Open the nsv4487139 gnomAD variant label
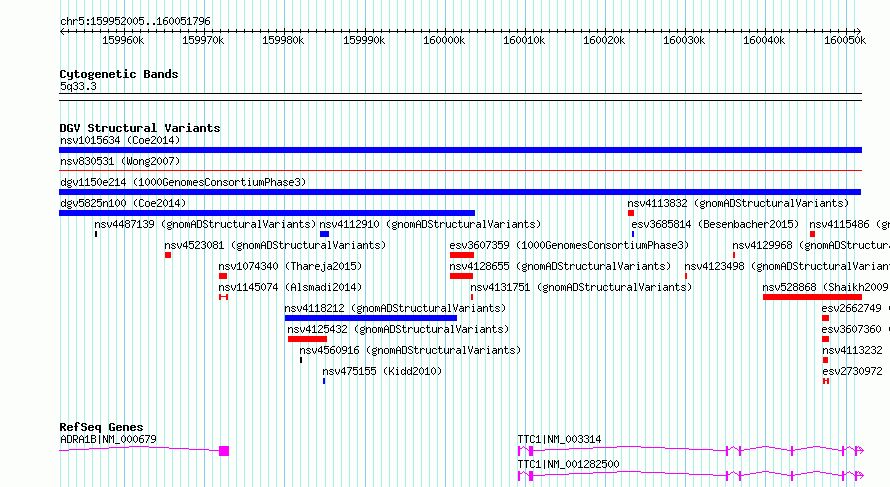The height and width of the screenshot is (487, 890). click(x=205, y=224)
